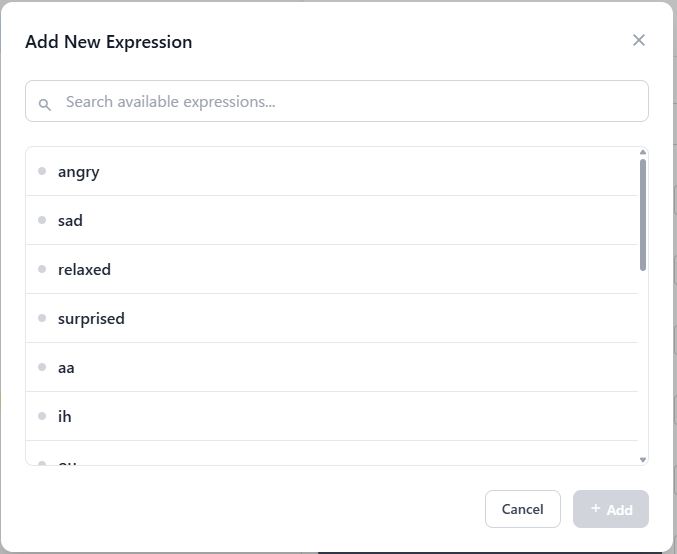Screen dimensions: 677x554
Task: Choose the relaxed expression
Action: tap(84, 270)
